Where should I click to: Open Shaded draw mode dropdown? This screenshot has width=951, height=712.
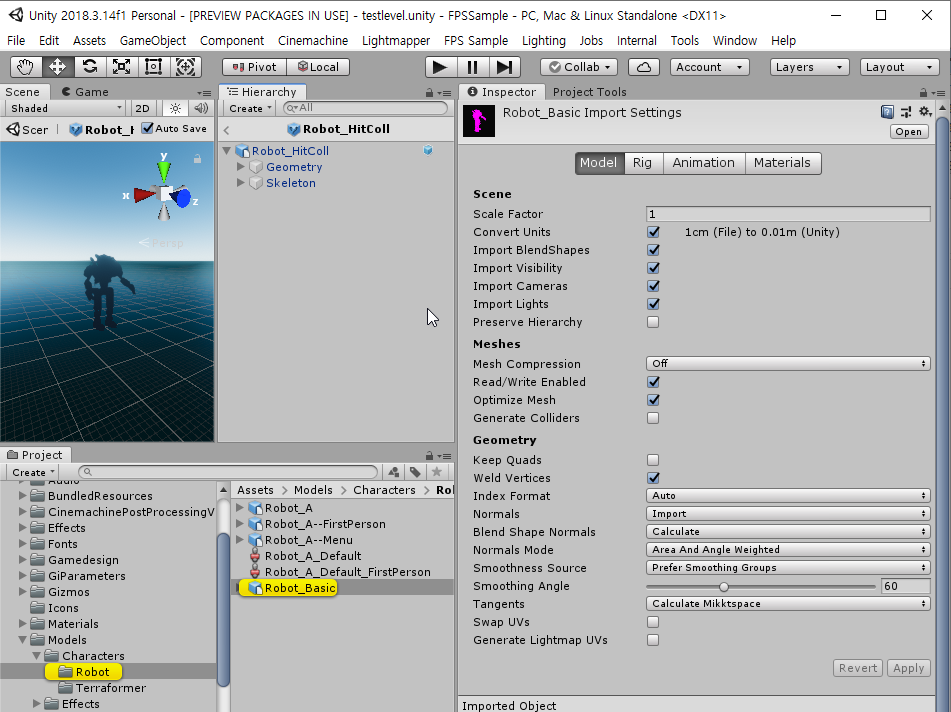tap(65, 109)
